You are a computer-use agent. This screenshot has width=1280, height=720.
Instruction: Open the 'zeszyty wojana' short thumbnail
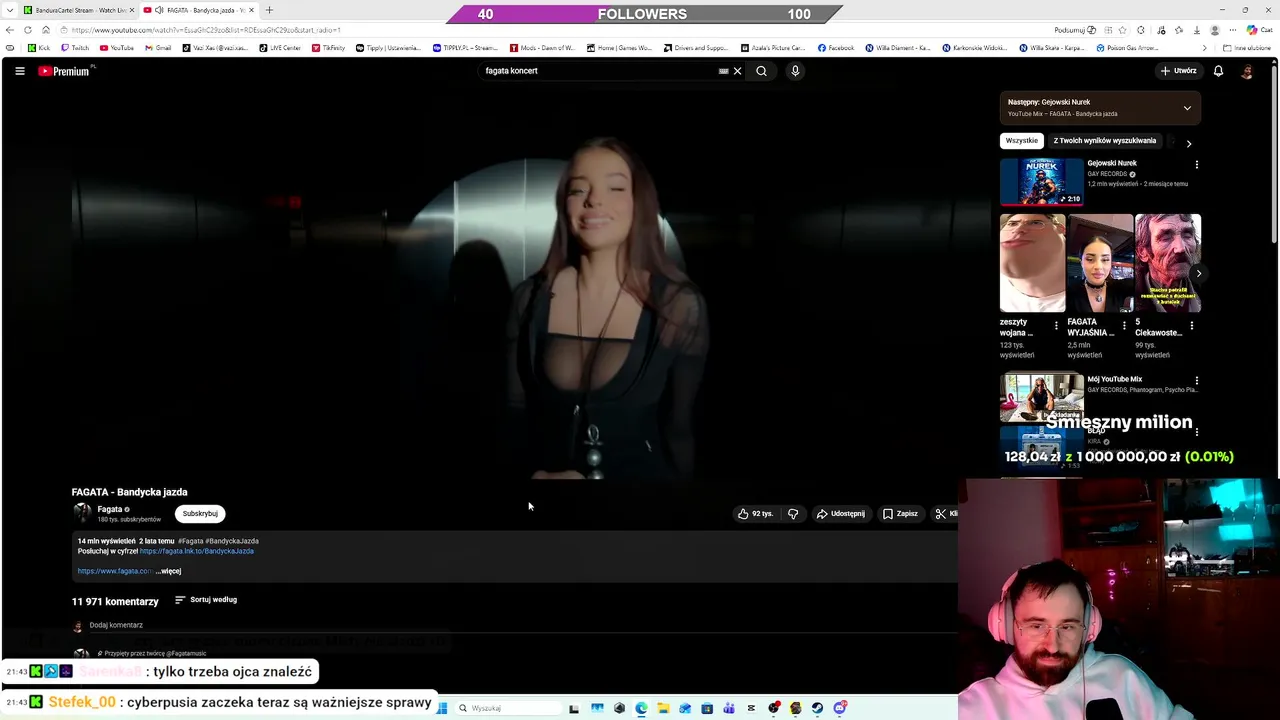[x=1032, y=263]
